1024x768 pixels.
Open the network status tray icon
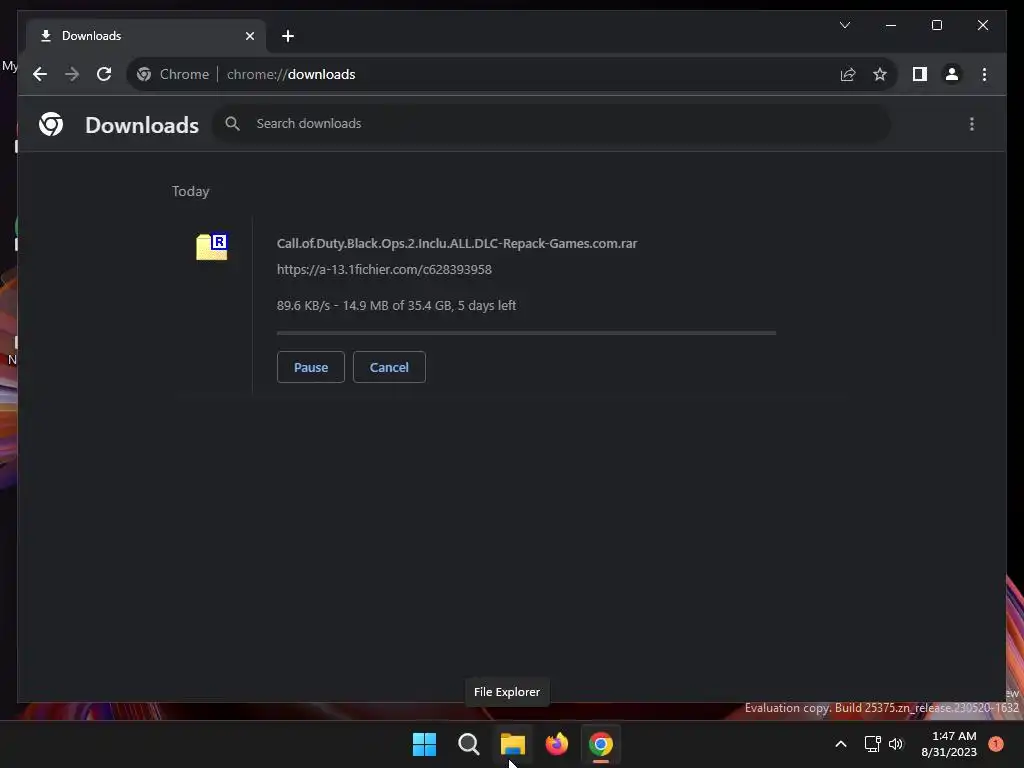(872, 744)
